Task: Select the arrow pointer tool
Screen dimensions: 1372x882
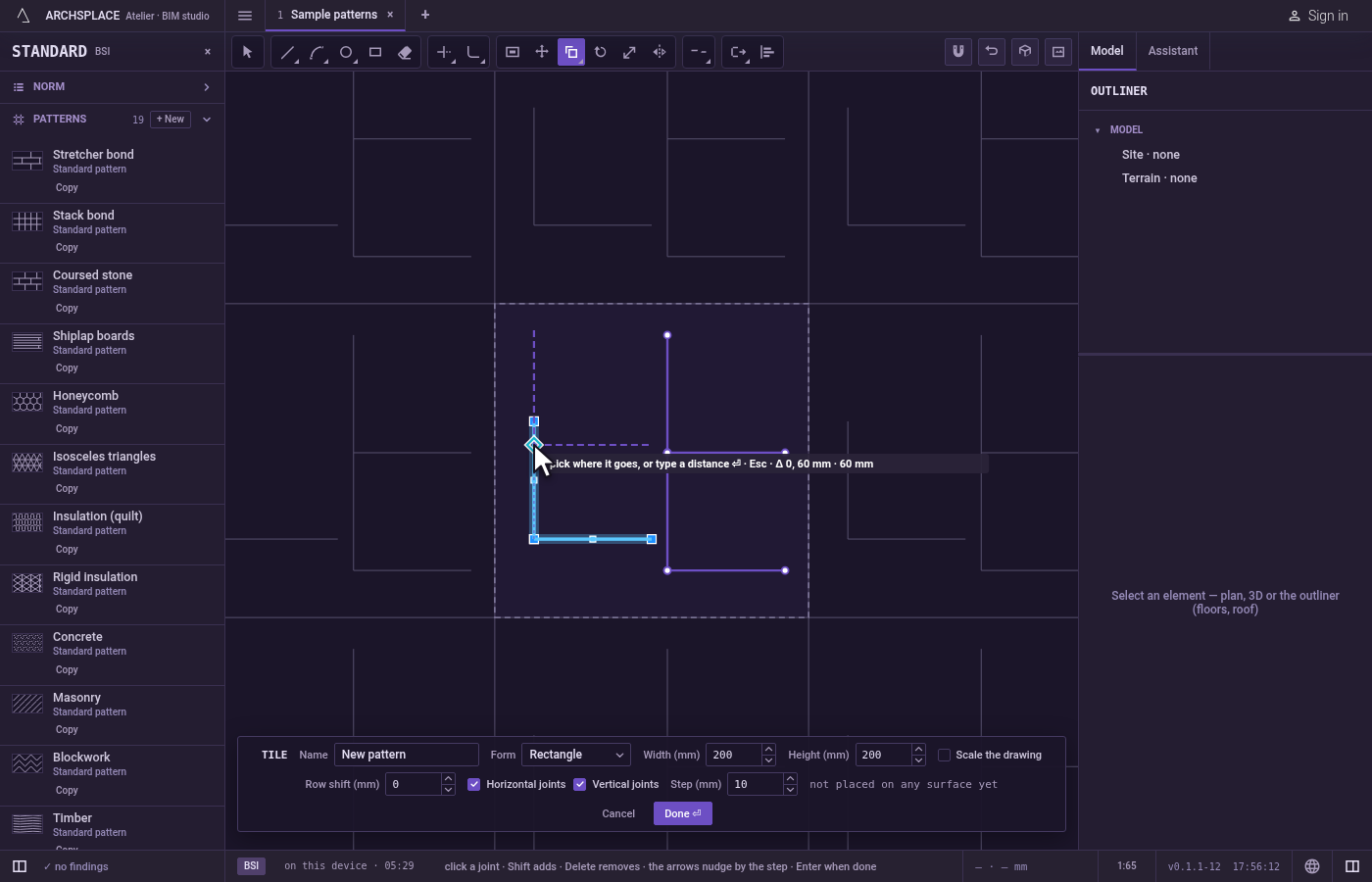Action: tap(247, 52)
